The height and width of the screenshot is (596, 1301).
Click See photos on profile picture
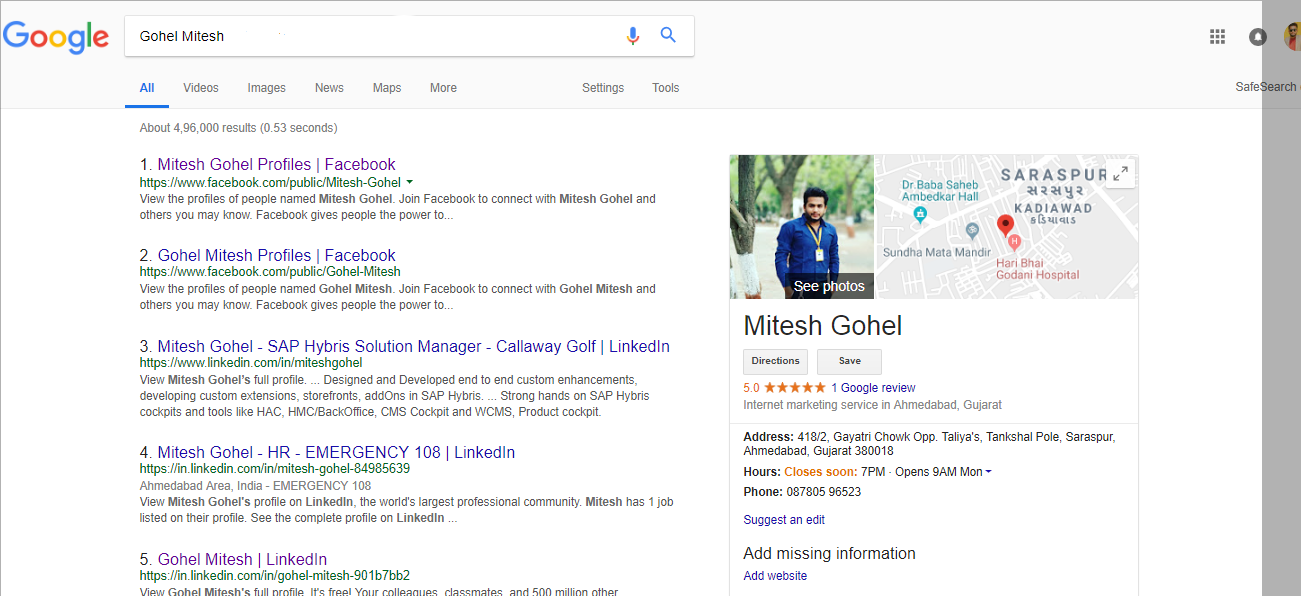click(829, 286)
